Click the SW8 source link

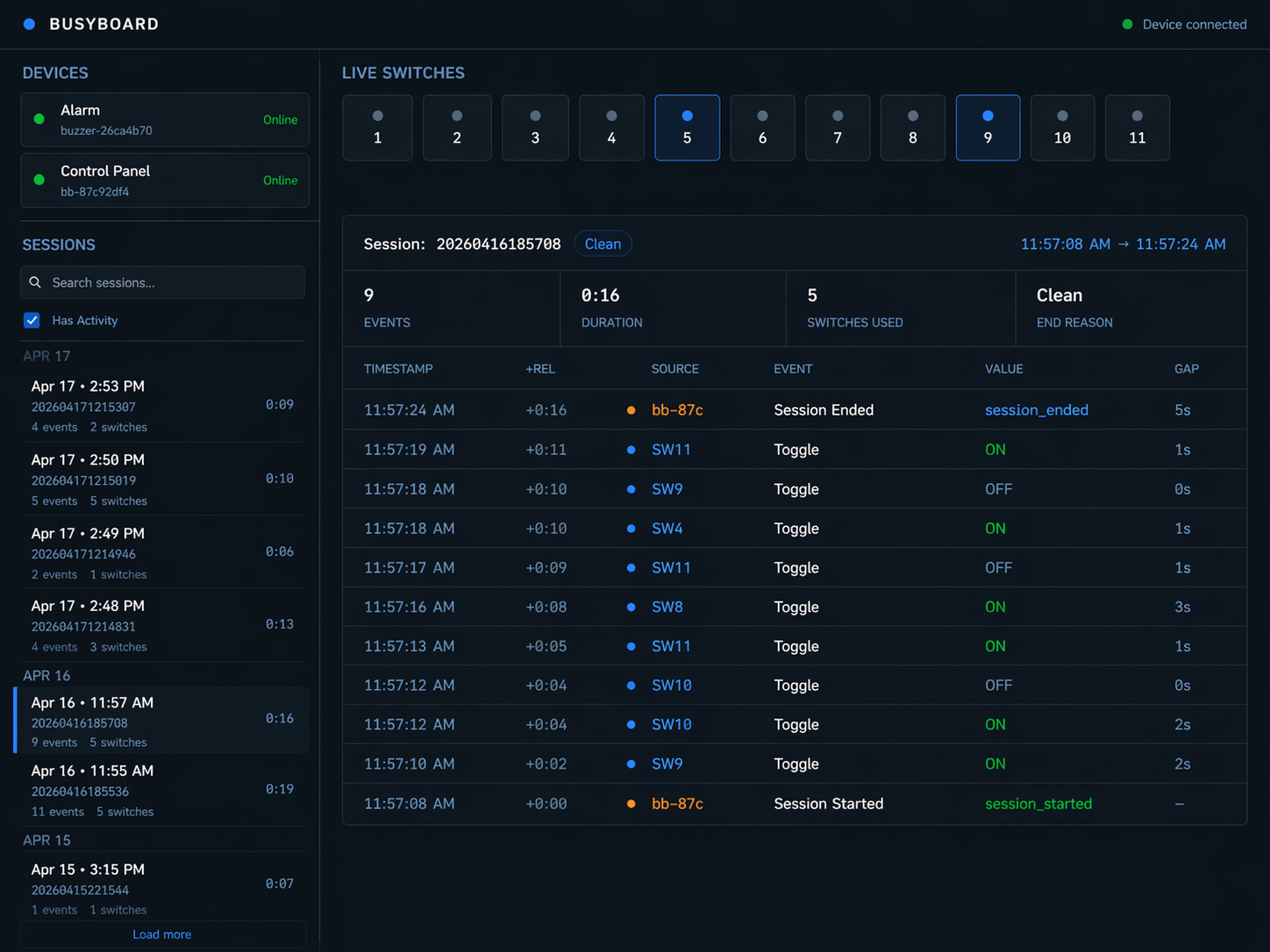667,607
